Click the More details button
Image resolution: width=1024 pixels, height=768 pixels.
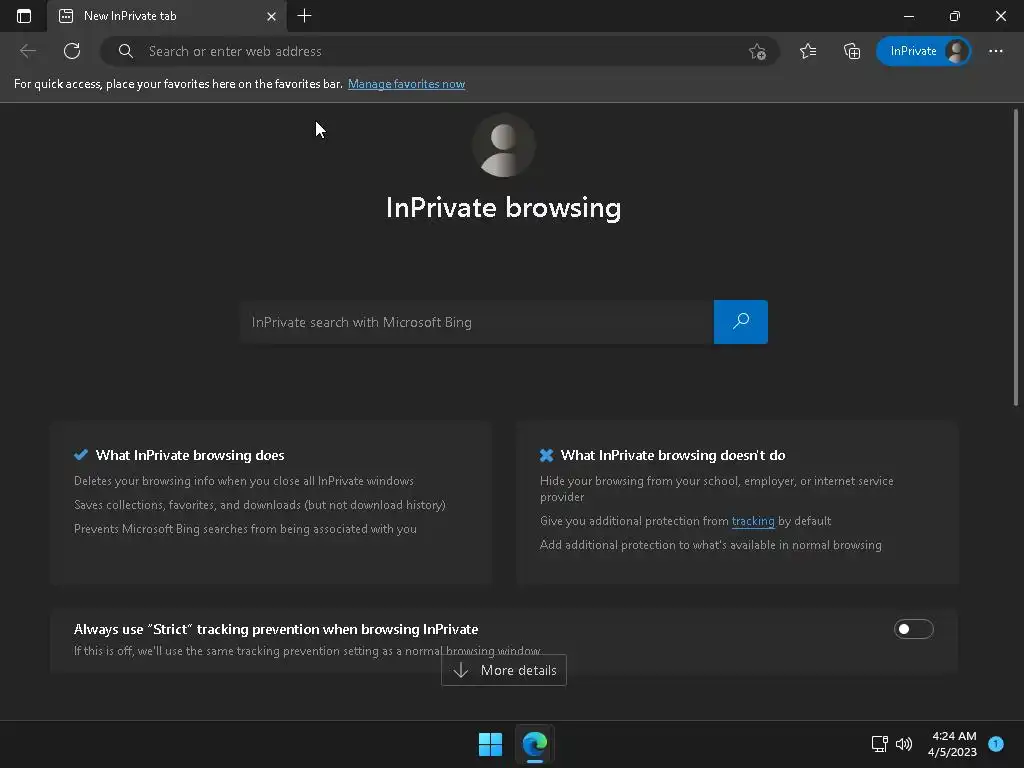click(x=504, y=670)
